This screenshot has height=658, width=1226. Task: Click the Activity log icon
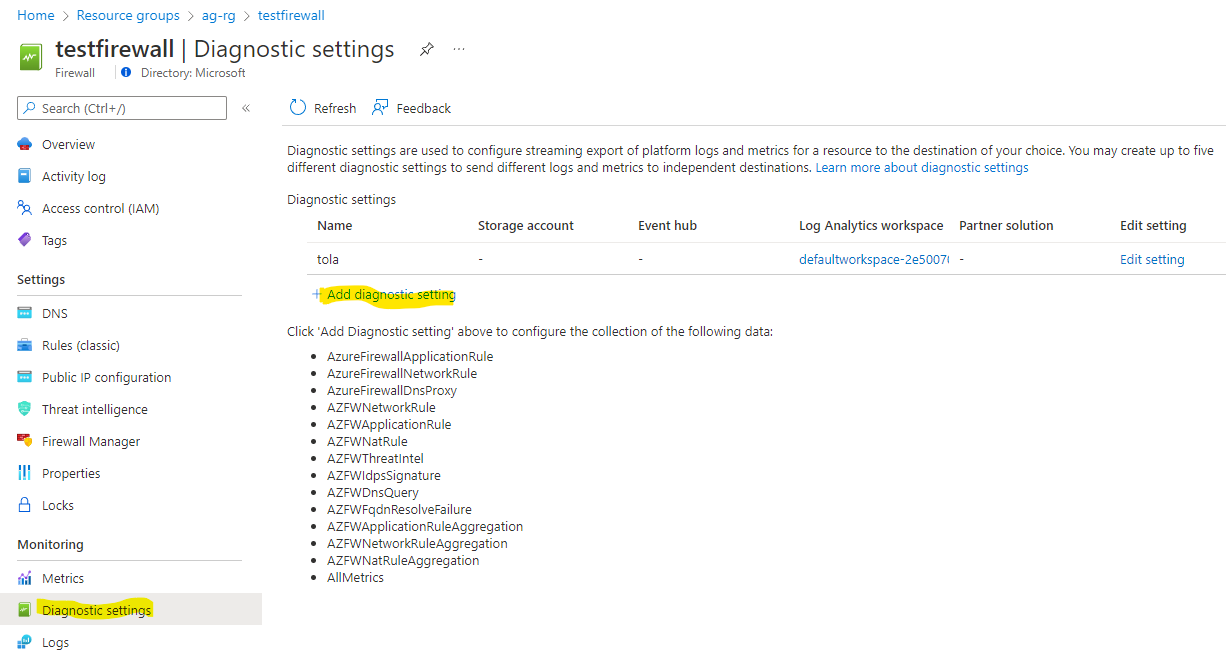click(25, 176)
